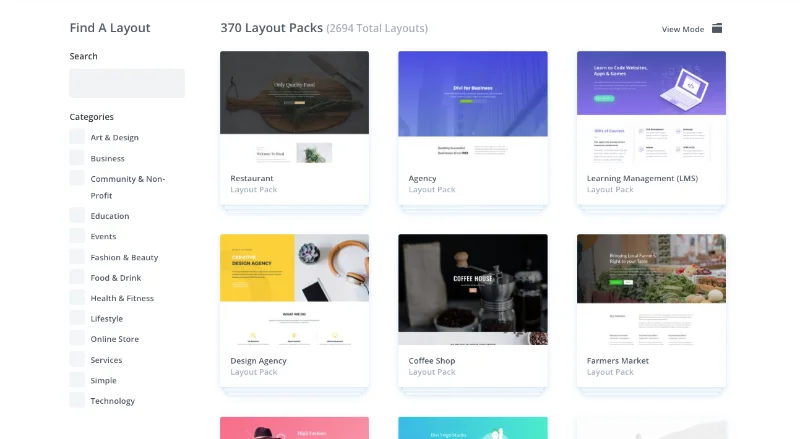Click the Farmers Market title text
This screenshot has height=439, width=800.
tap(617, 361)
